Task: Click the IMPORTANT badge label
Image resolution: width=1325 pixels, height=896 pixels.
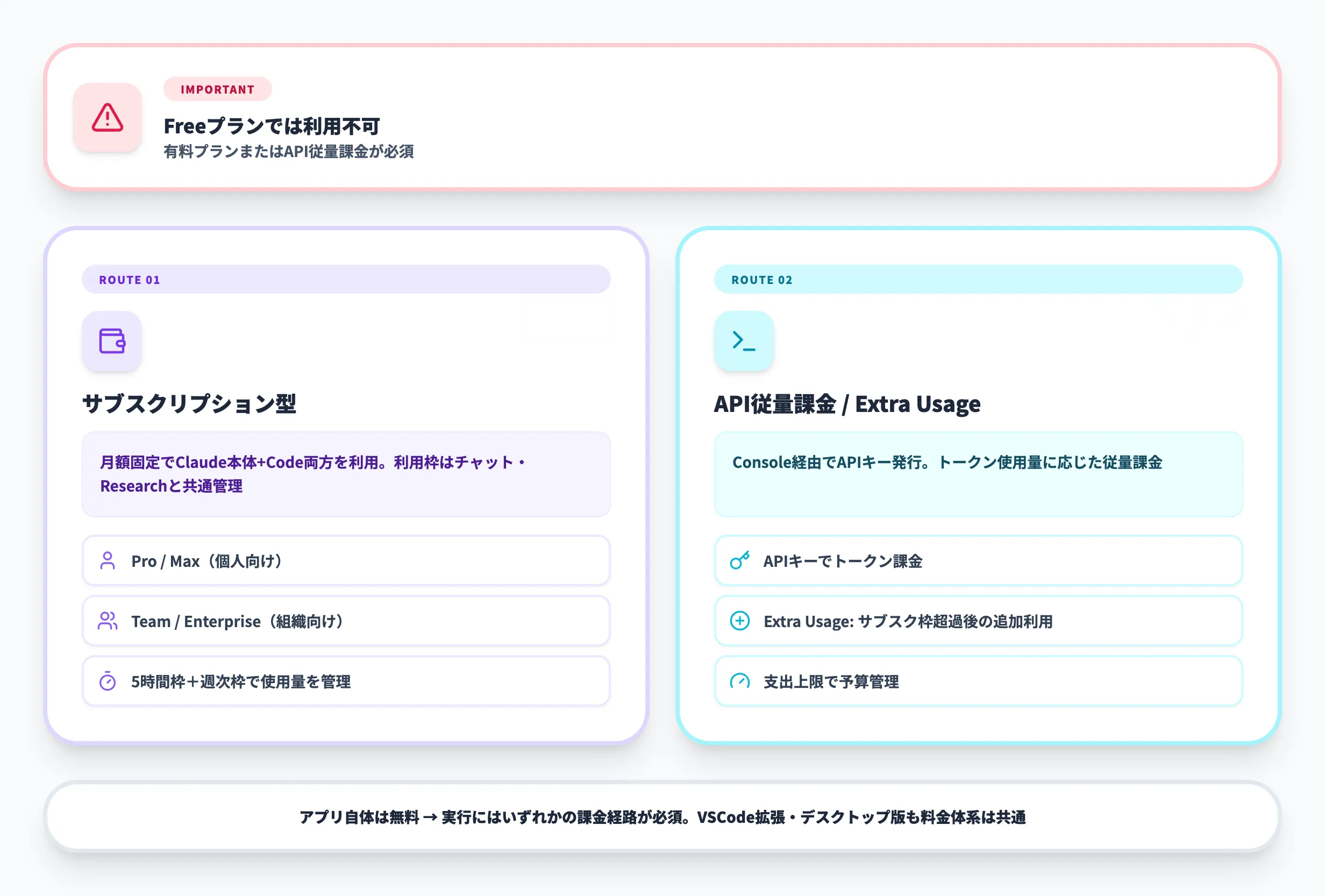Action: pos(217,89)
